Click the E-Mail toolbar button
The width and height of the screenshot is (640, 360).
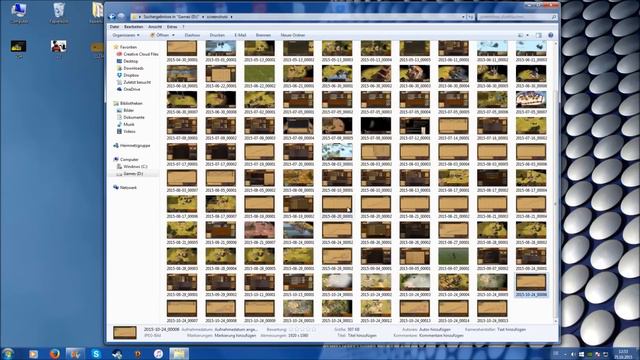240,35
